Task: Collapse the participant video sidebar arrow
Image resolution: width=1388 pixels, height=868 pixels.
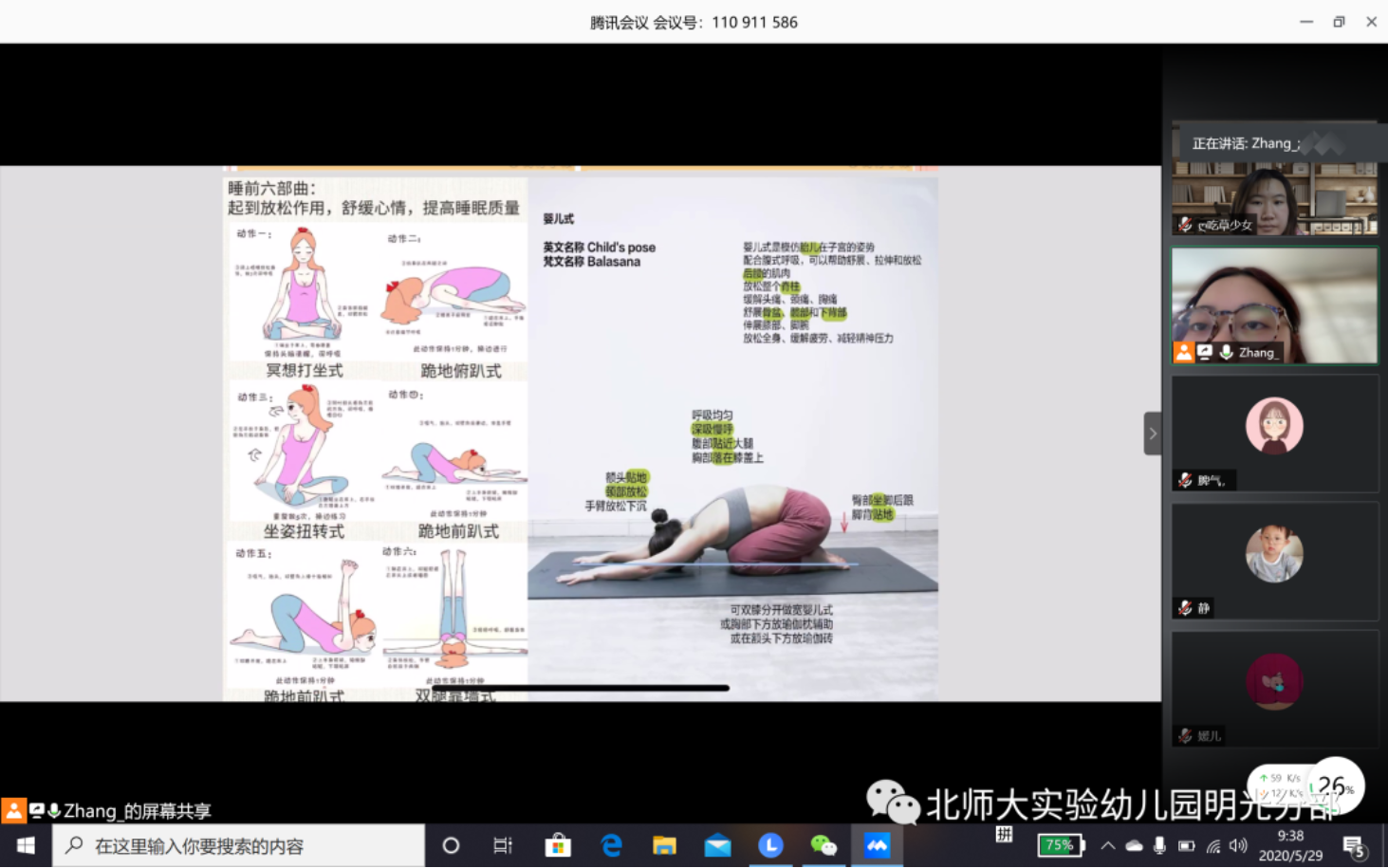Action: click(x=1152, y=434)
